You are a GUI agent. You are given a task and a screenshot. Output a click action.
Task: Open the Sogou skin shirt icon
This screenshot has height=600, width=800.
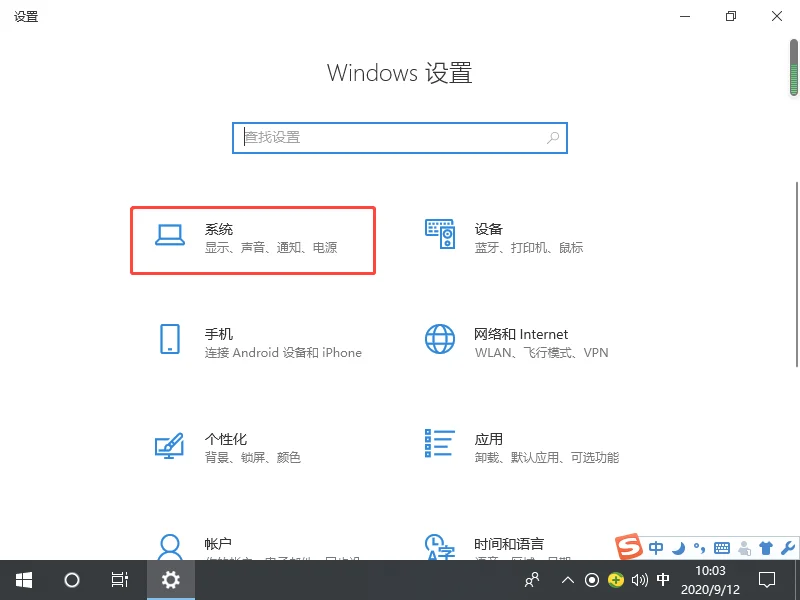tap(766, 548)
